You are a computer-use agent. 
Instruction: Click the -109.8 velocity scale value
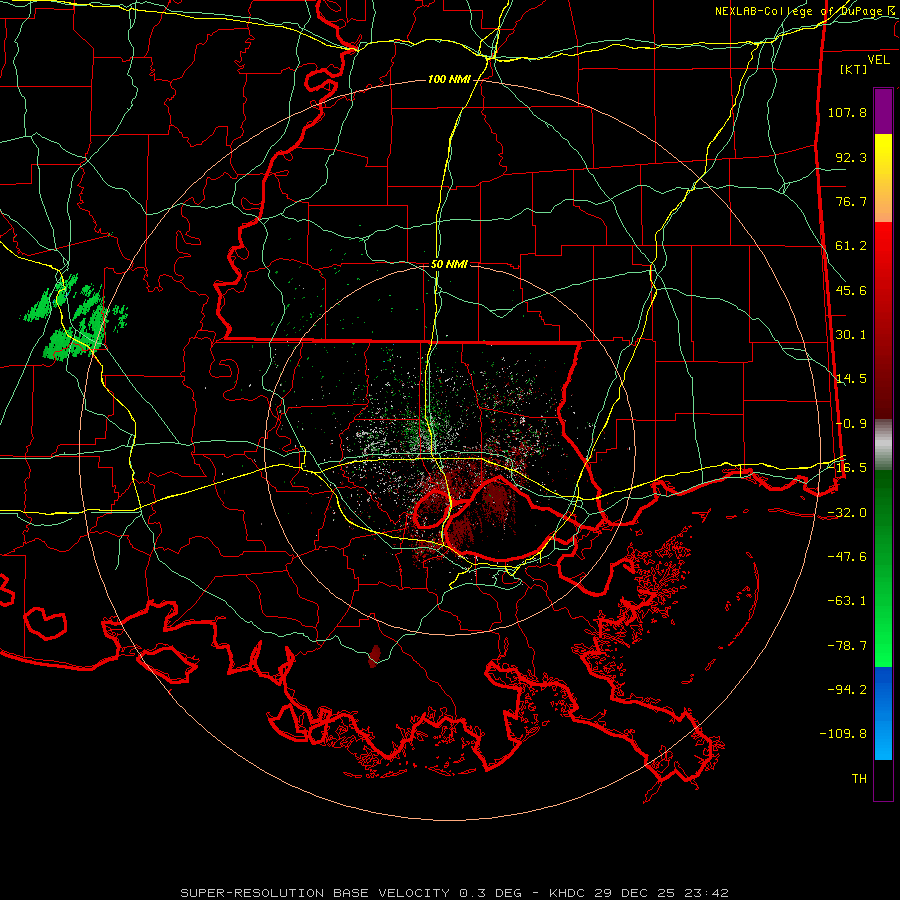coord(844,734)
